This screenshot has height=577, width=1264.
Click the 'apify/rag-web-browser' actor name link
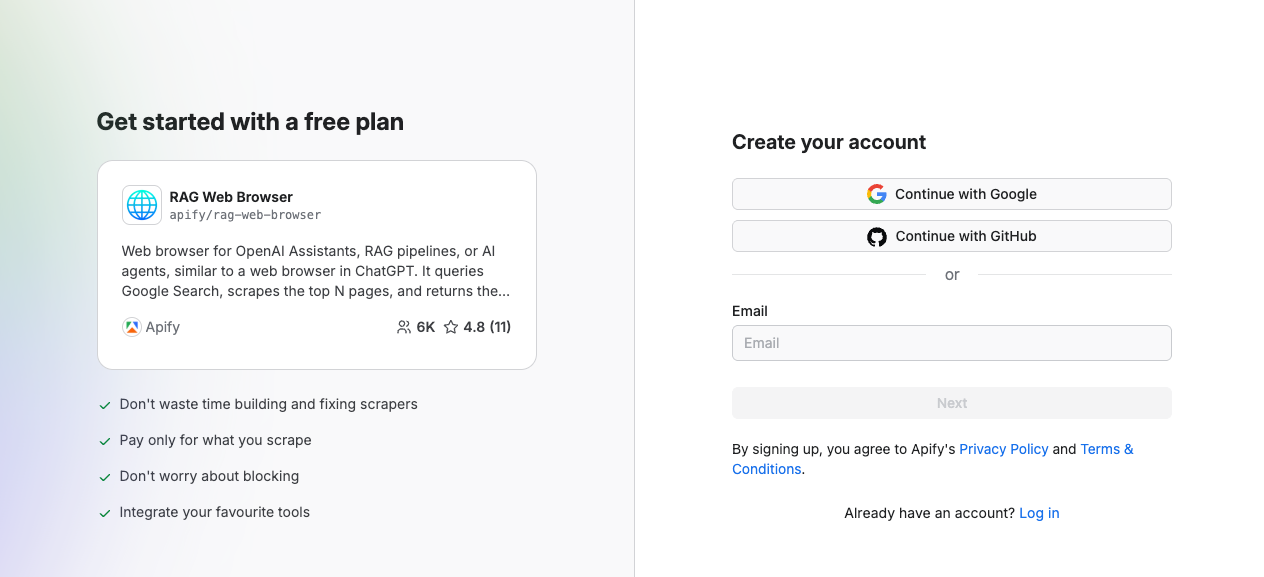pyautogui.click(x=246, y=214)
